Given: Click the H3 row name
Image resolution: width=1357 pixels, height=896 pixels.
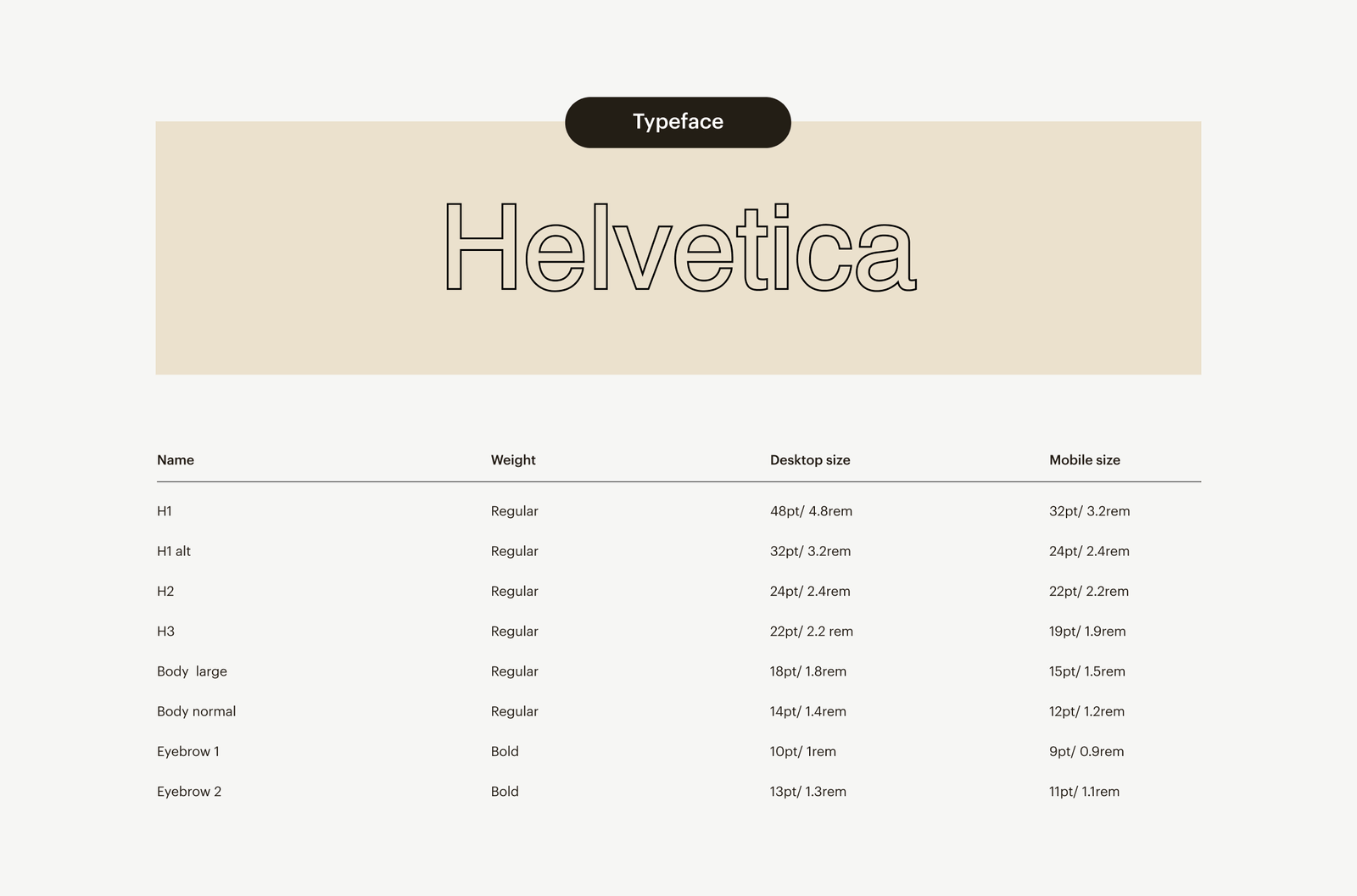Looking at the screenshot, I should (165, 632).
